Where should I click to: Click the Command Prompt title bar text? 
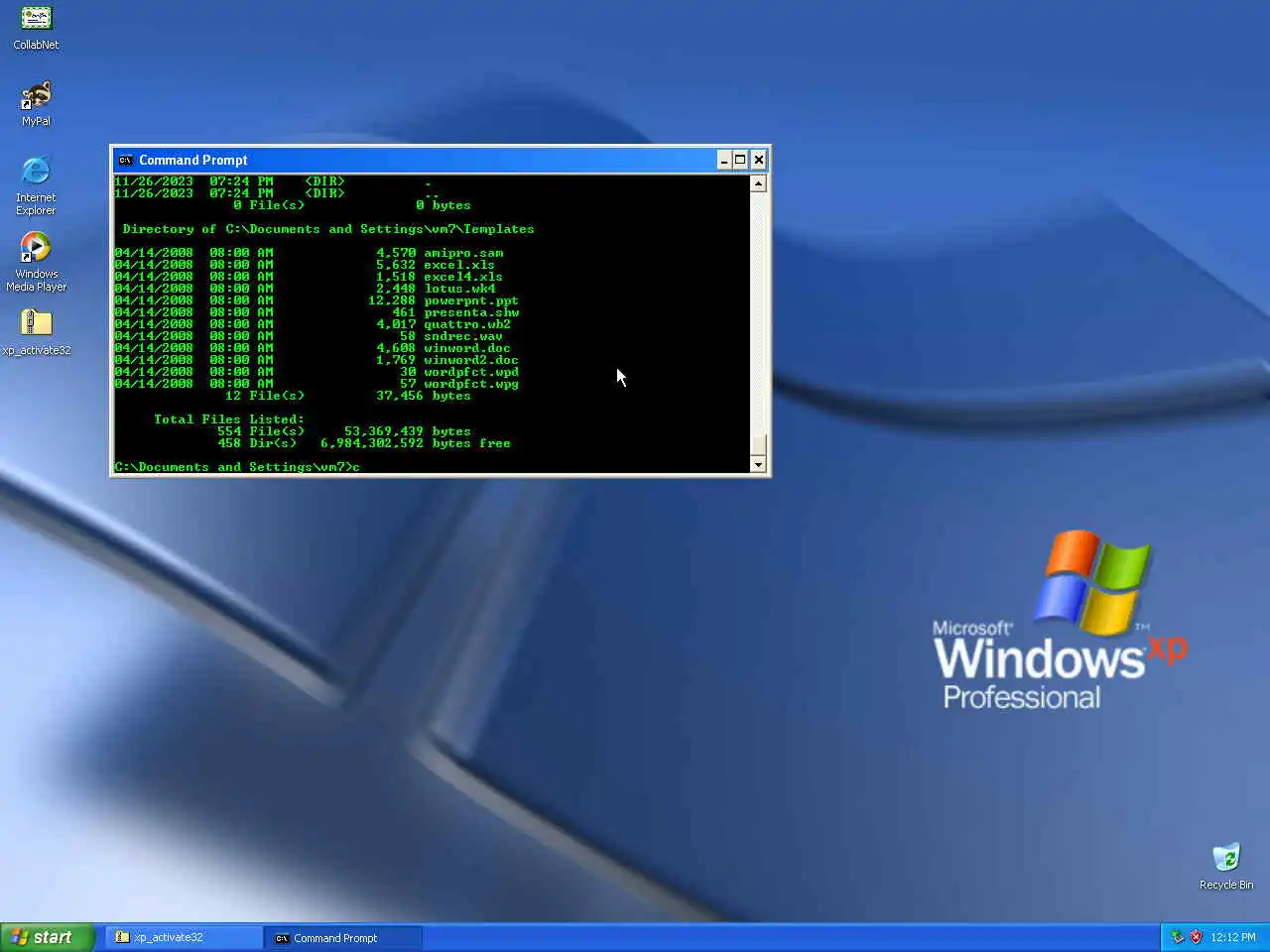(193, 160)
